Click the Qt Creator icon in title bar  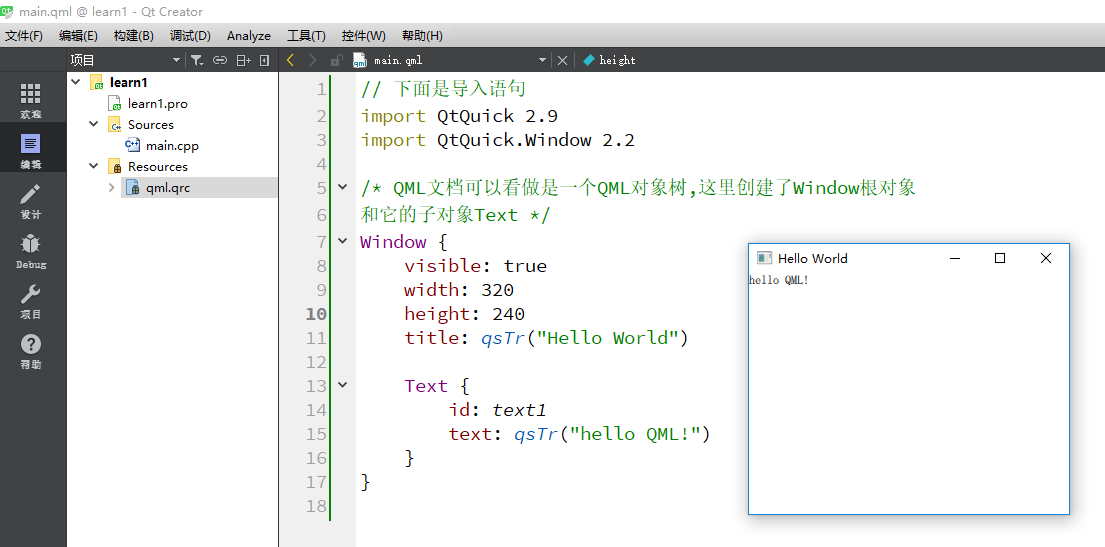tap(7, 11)
